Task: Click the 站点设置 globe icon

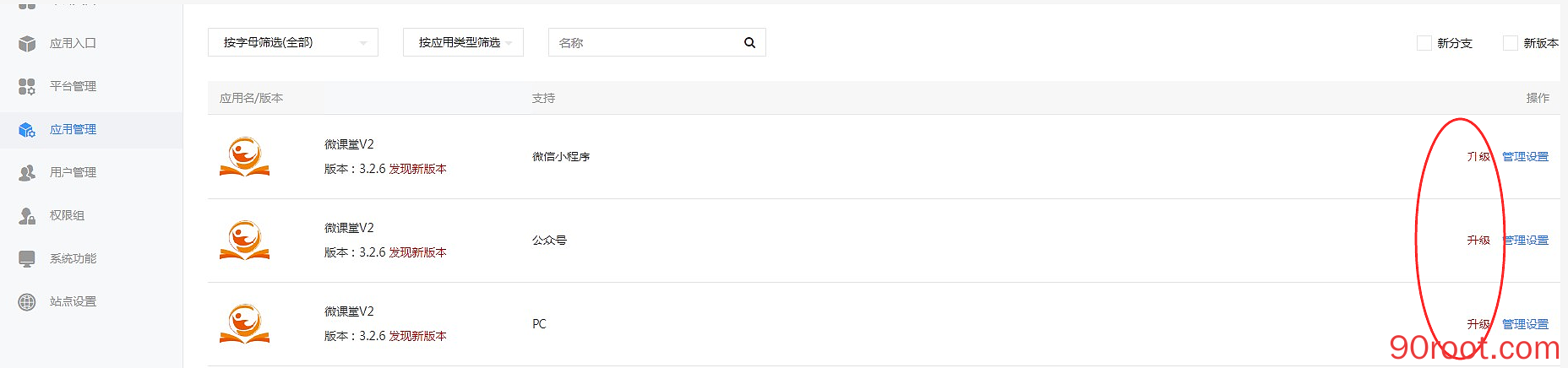Action: tap(27, 301)
